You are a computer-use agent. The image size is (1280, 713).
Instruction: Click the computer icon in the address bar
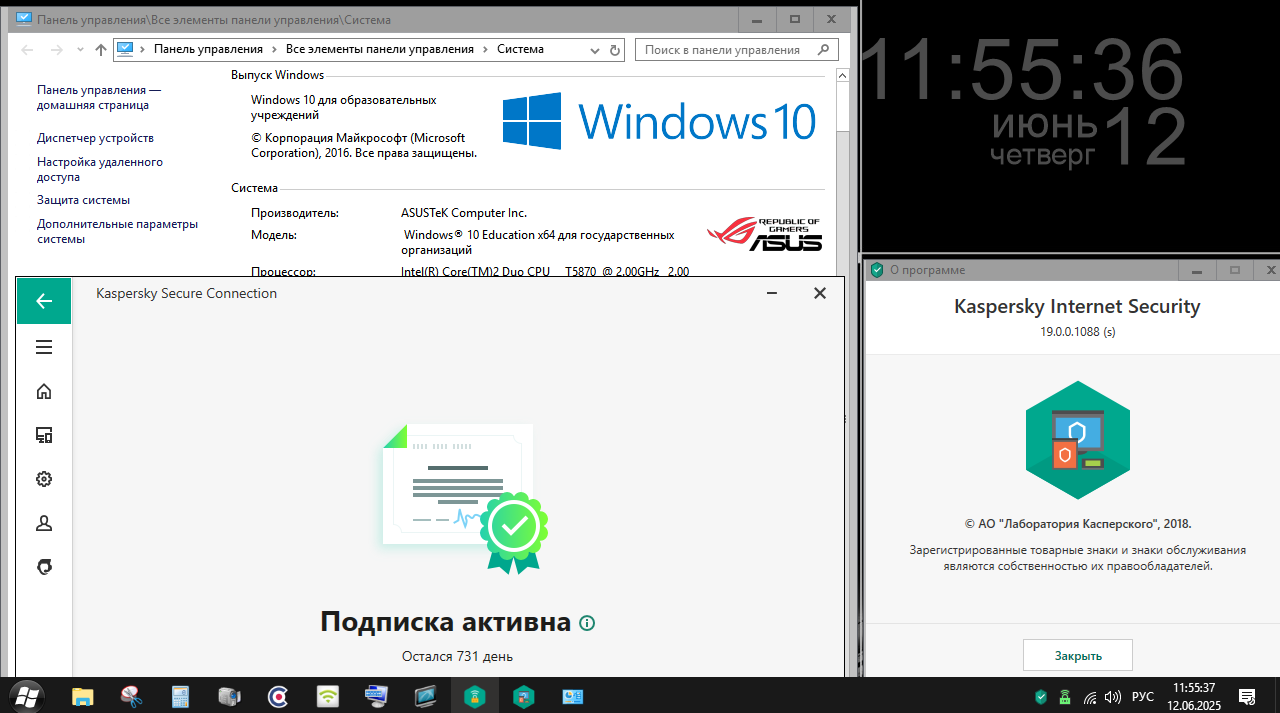click(125, 49)
